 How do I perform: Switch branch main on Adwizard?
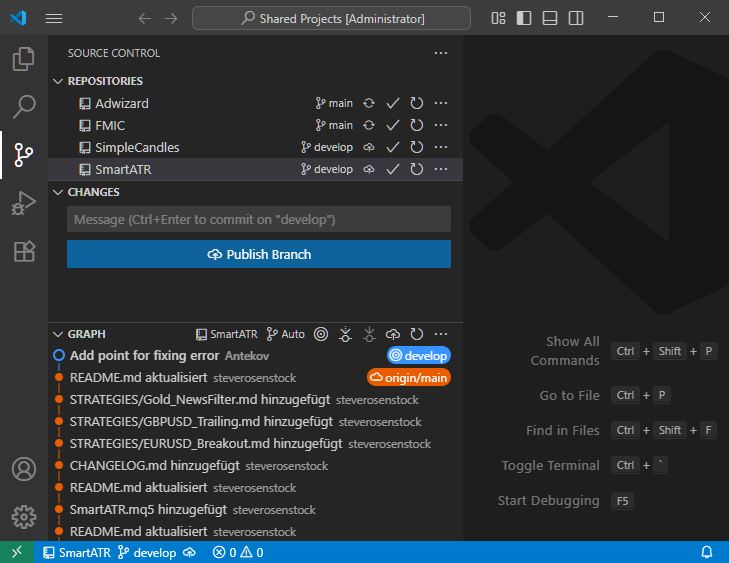point(334,103)
